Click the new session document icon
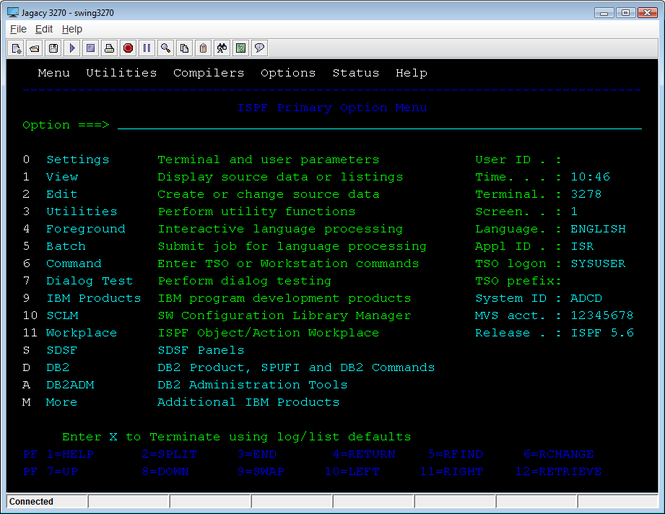 point(16,48)
